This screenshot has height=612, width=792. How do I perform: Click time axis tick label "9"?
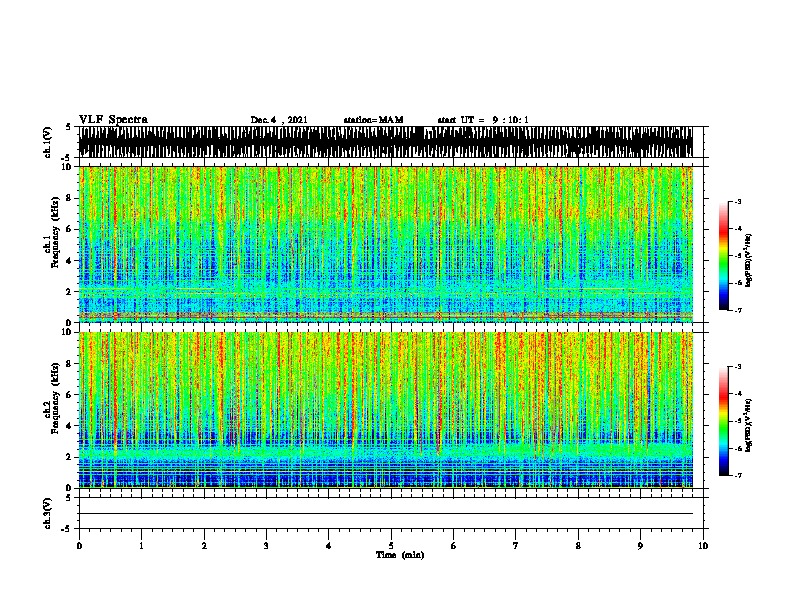640,546
